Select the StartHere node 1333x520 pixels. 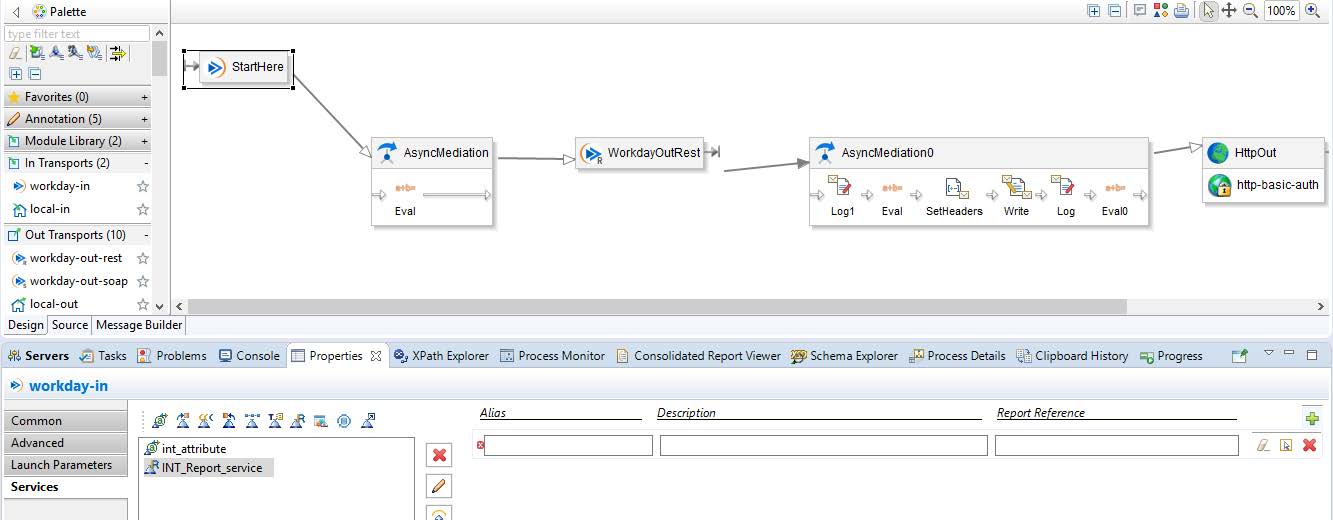[x=246, y=67]
